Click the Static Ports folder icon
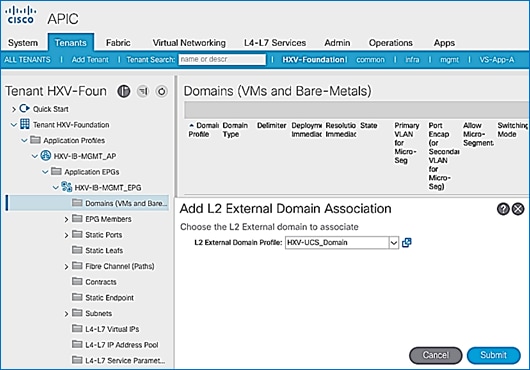Image resolution: width=530 pixels, height=370 pixels. coord(77,234)
